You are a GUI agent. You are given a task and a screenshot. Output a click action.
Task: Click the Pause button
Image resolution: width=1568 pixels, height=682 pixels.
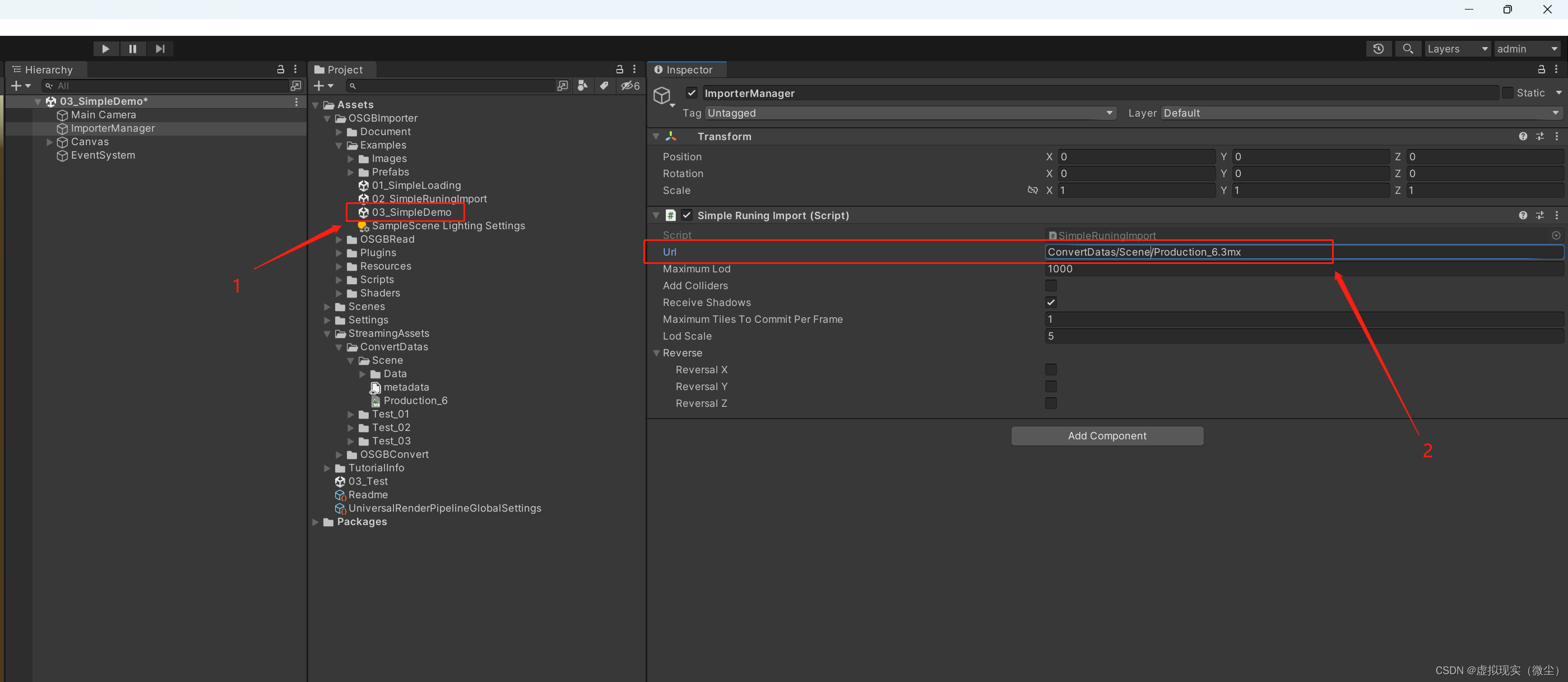point(133,49)
